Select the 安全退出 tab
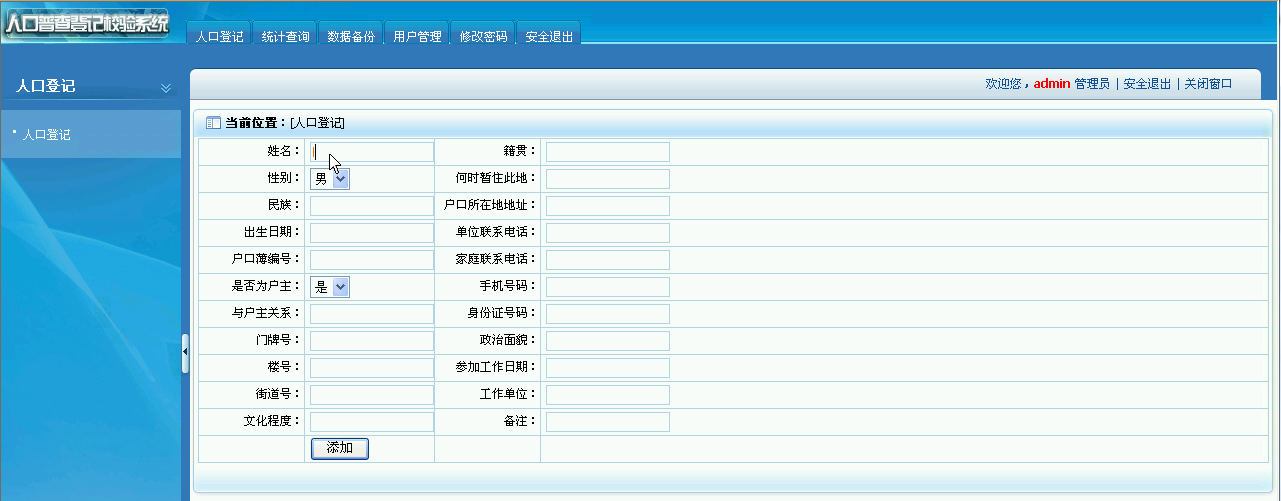Viewport: 1281px width, 501px height. 549,36
